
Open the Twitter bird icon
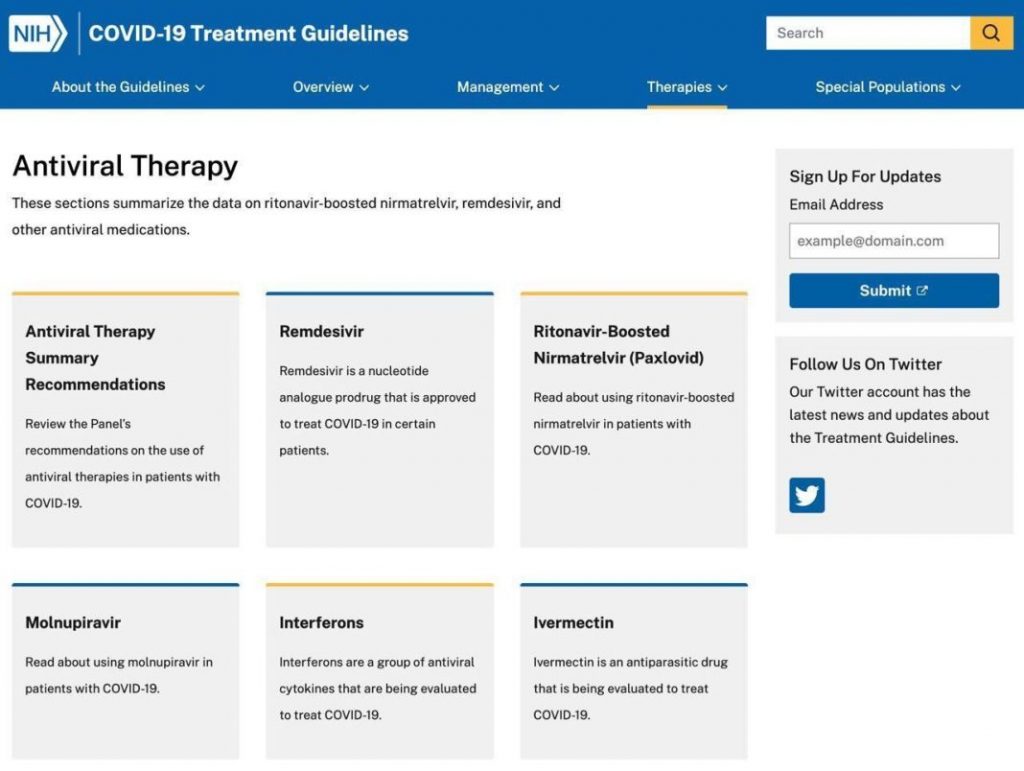point(806,495)
